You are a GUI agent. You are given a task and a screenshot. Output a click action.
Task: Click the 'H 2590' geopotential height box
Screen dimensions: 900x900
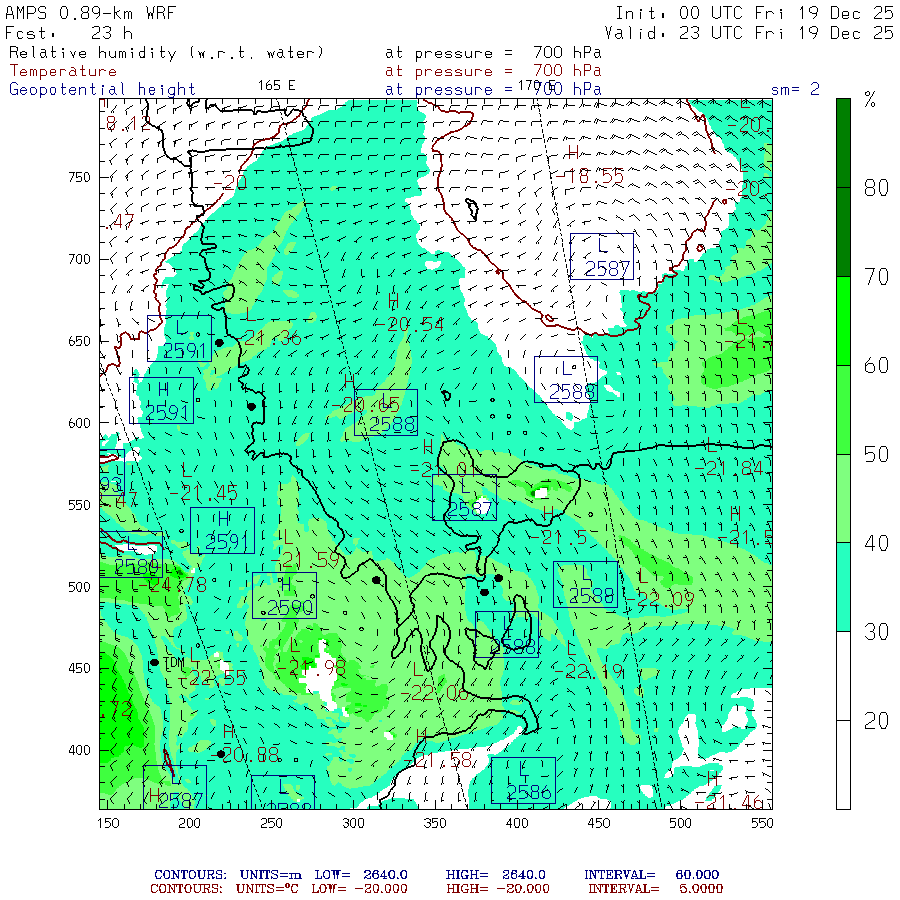point(284,596)
